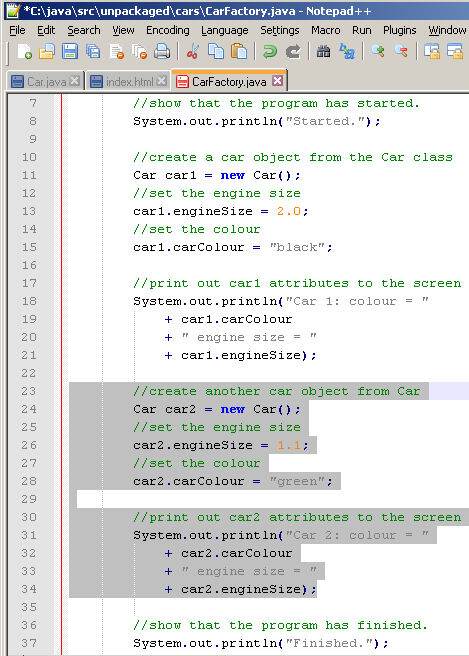Click the Zoom In magnifier icon
The height and width of the screenshot is (656, 469).
(x=378, y=52)
